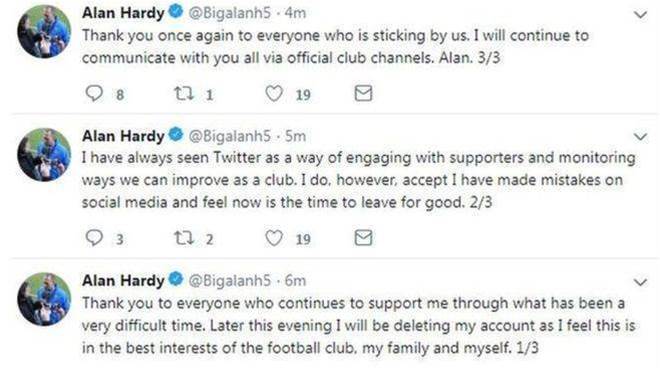Image resolution: width=660 pixels, height=371 pixels.
Task: Click @Bigalanh5 handle on the 5m tweet
Action: [229, 136]
